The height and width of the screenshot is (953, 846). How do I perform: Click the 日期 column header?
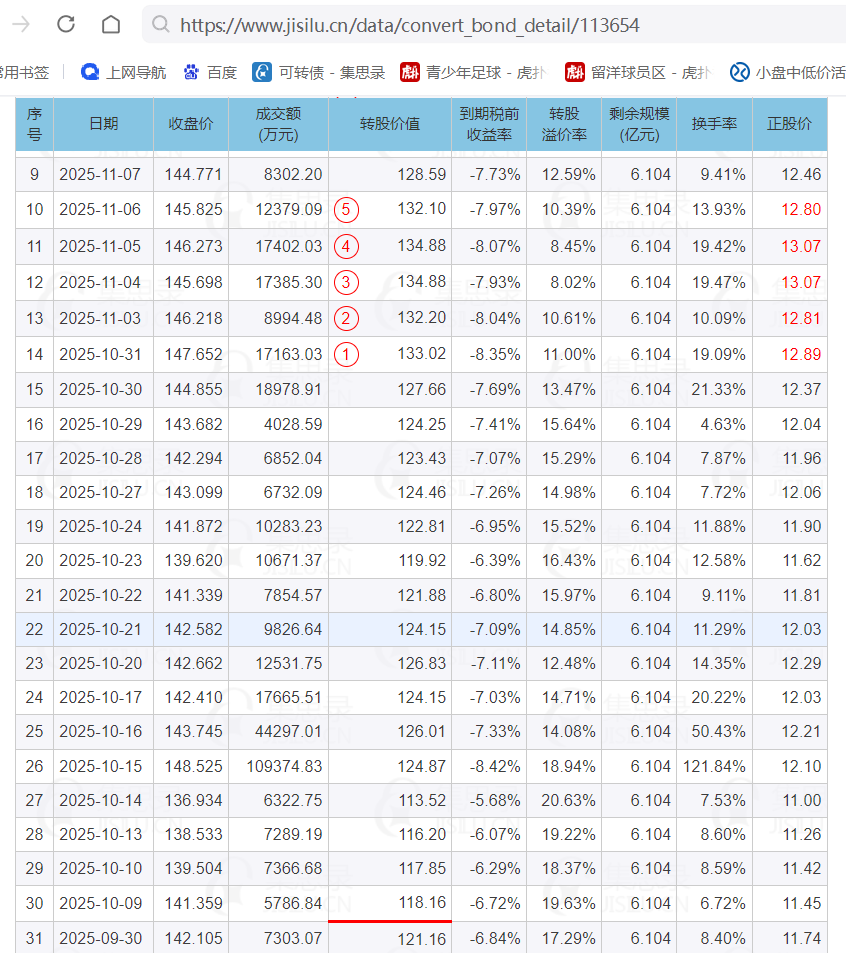[103, 124]
